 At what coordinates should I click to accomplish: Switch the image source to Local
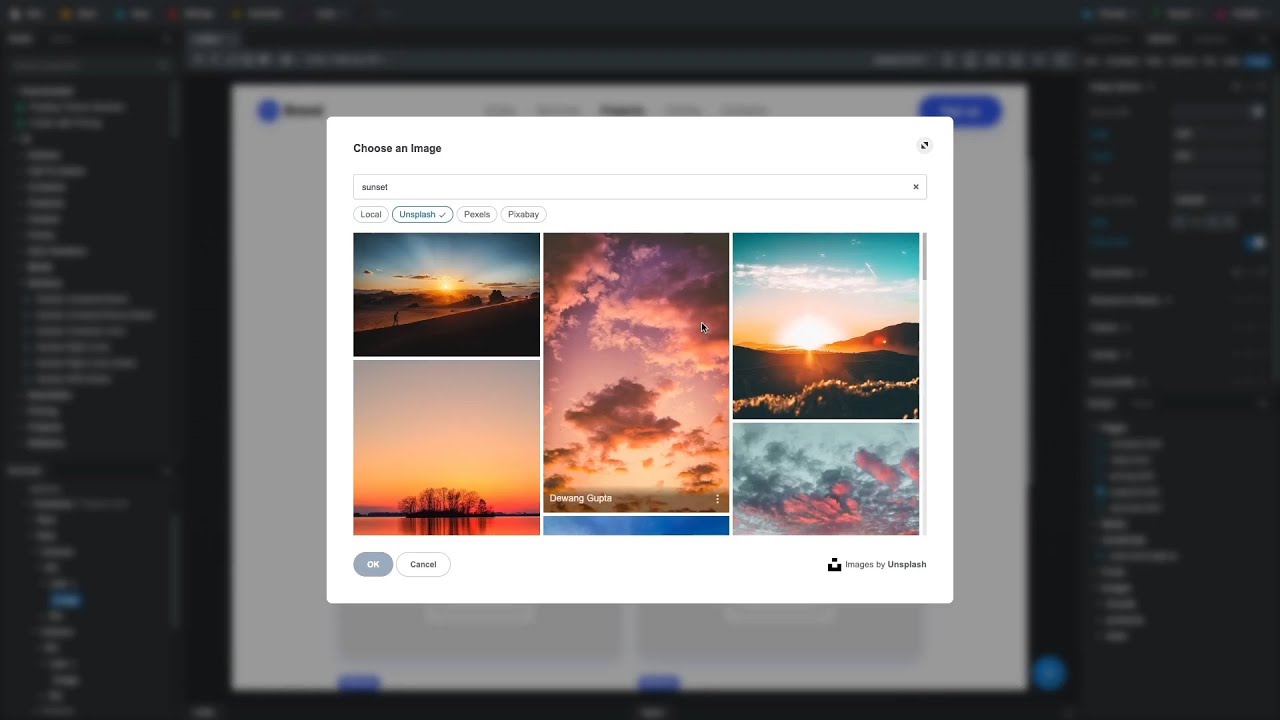(370, 214)
